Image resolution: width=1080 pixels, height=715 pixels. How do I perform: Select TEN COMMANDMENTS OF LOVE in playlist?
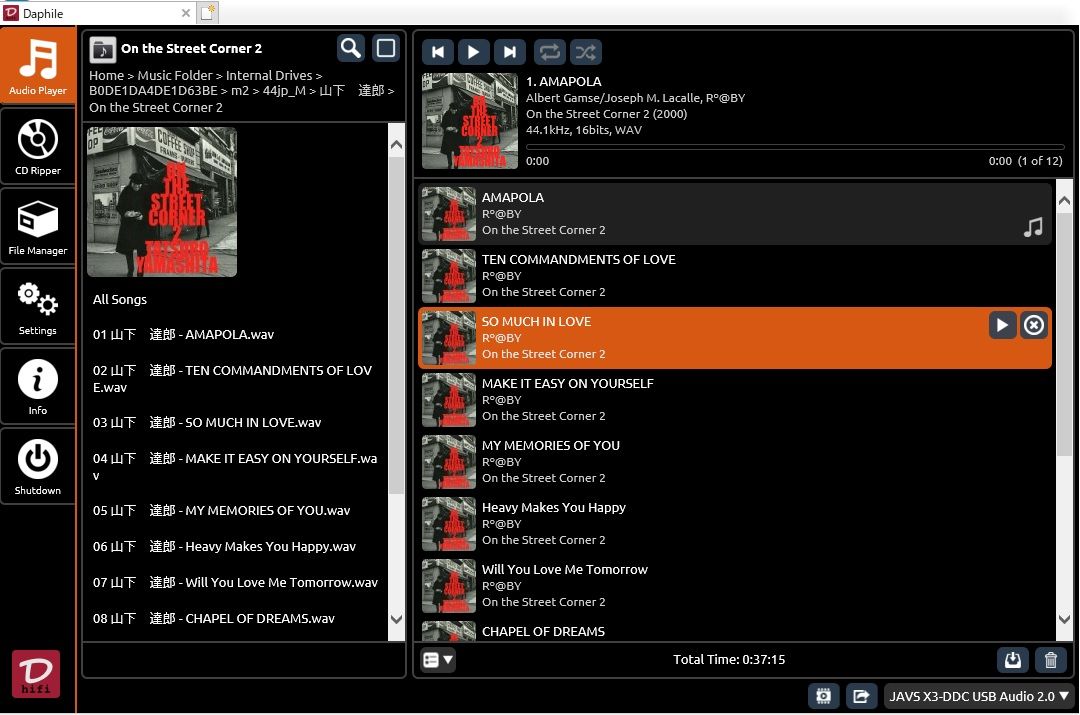(735, 276)
